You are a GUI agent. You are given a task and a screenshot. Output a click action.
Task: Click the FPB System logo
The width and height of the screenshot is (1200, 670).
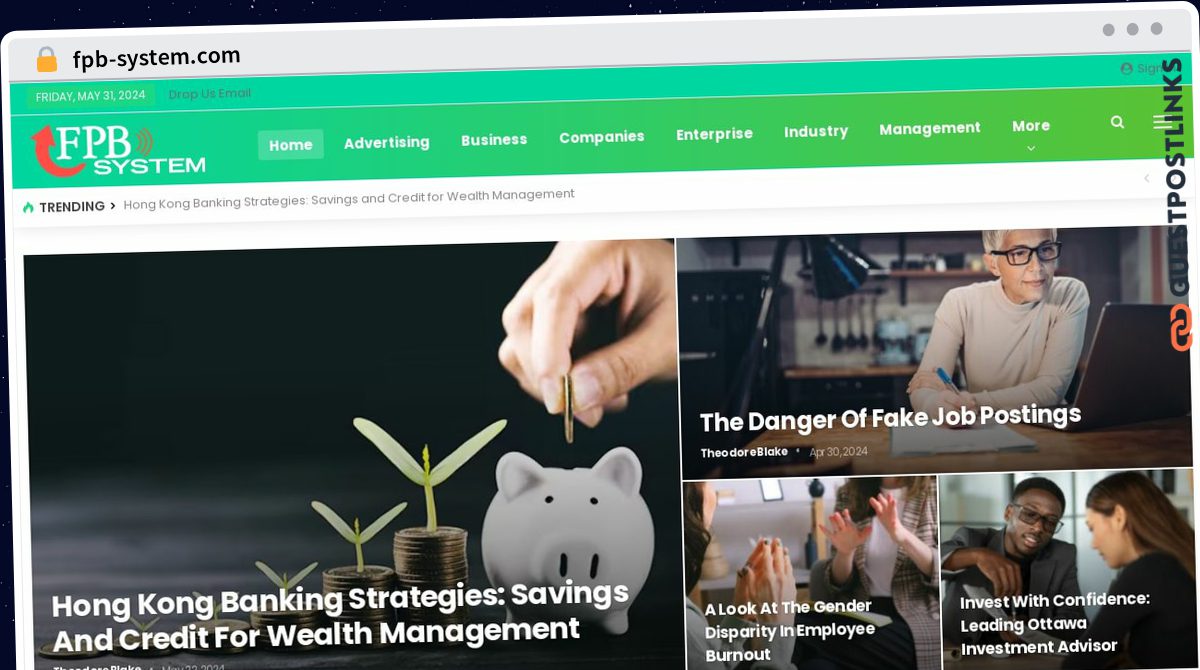118,150
